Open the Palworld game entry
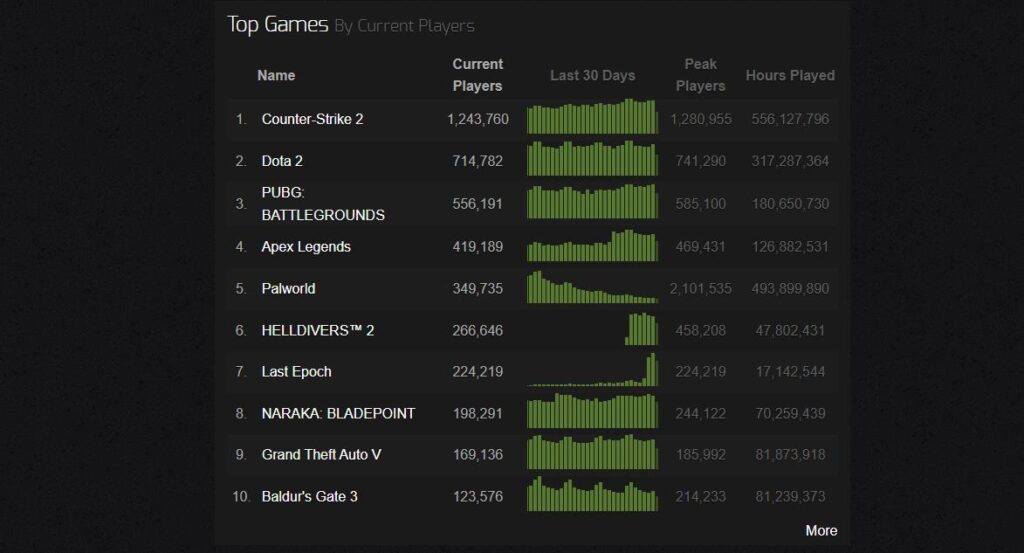 point(288,288)
